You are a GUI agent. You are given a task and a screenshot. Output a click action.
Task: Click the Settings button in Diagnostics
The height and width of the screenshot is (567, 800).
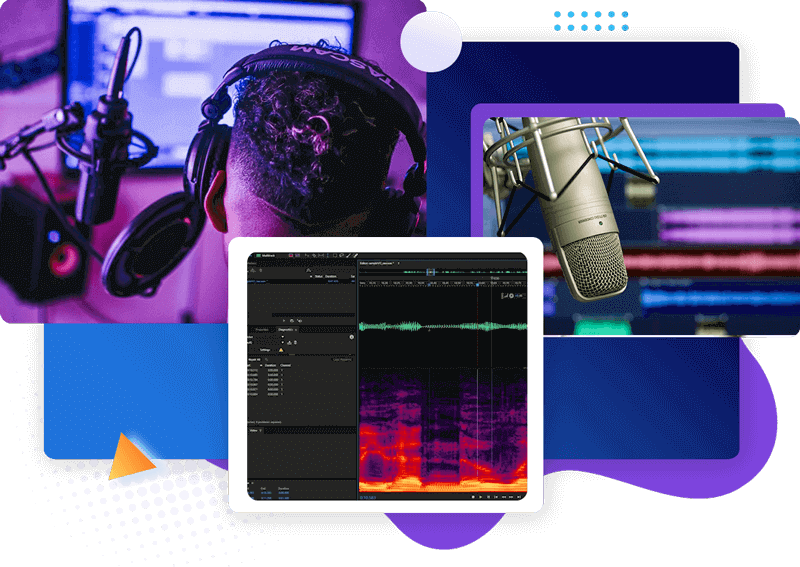pos(267,349)
